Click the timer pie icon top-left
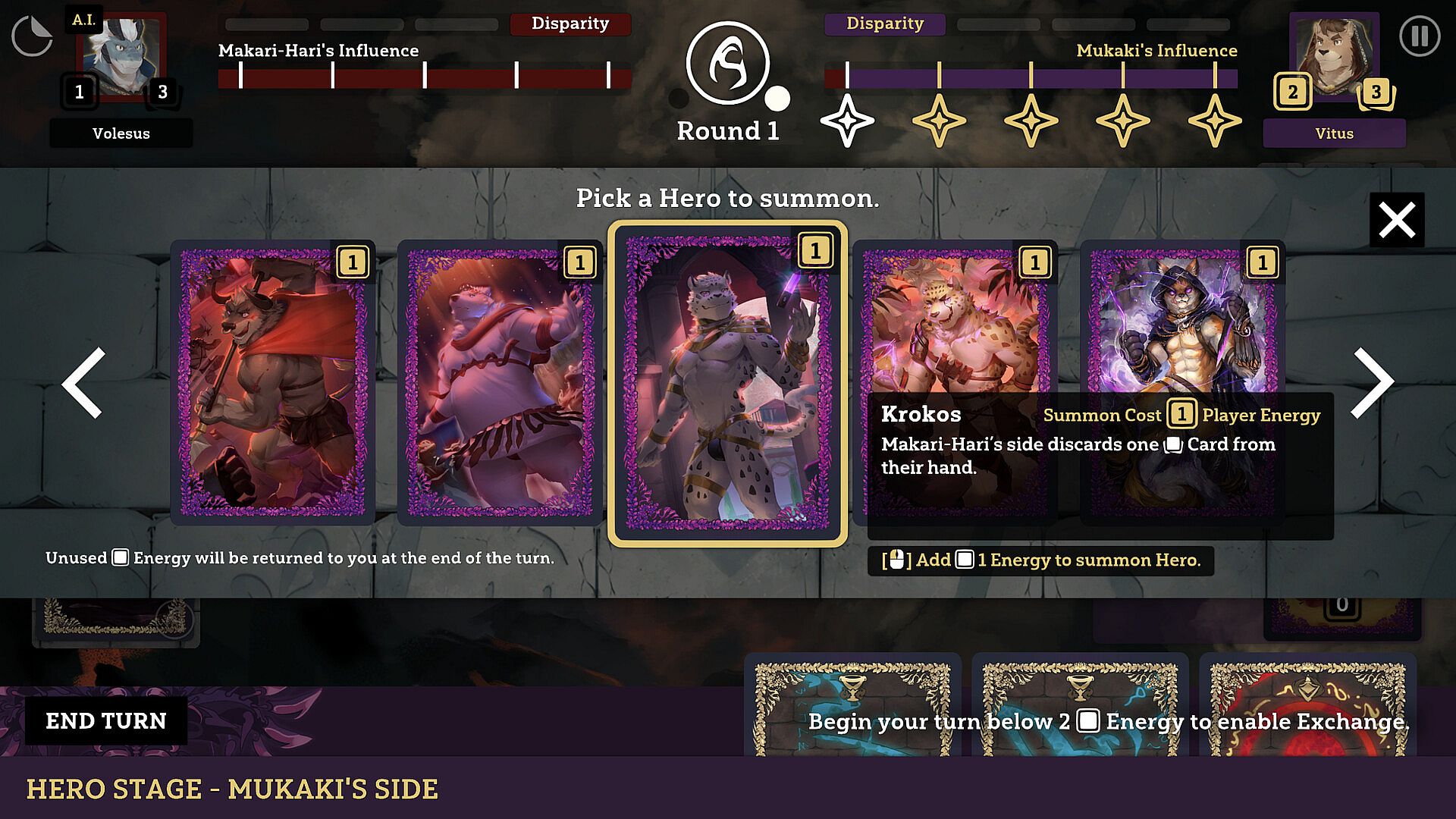1456x819 pixels. coord(32,36)
